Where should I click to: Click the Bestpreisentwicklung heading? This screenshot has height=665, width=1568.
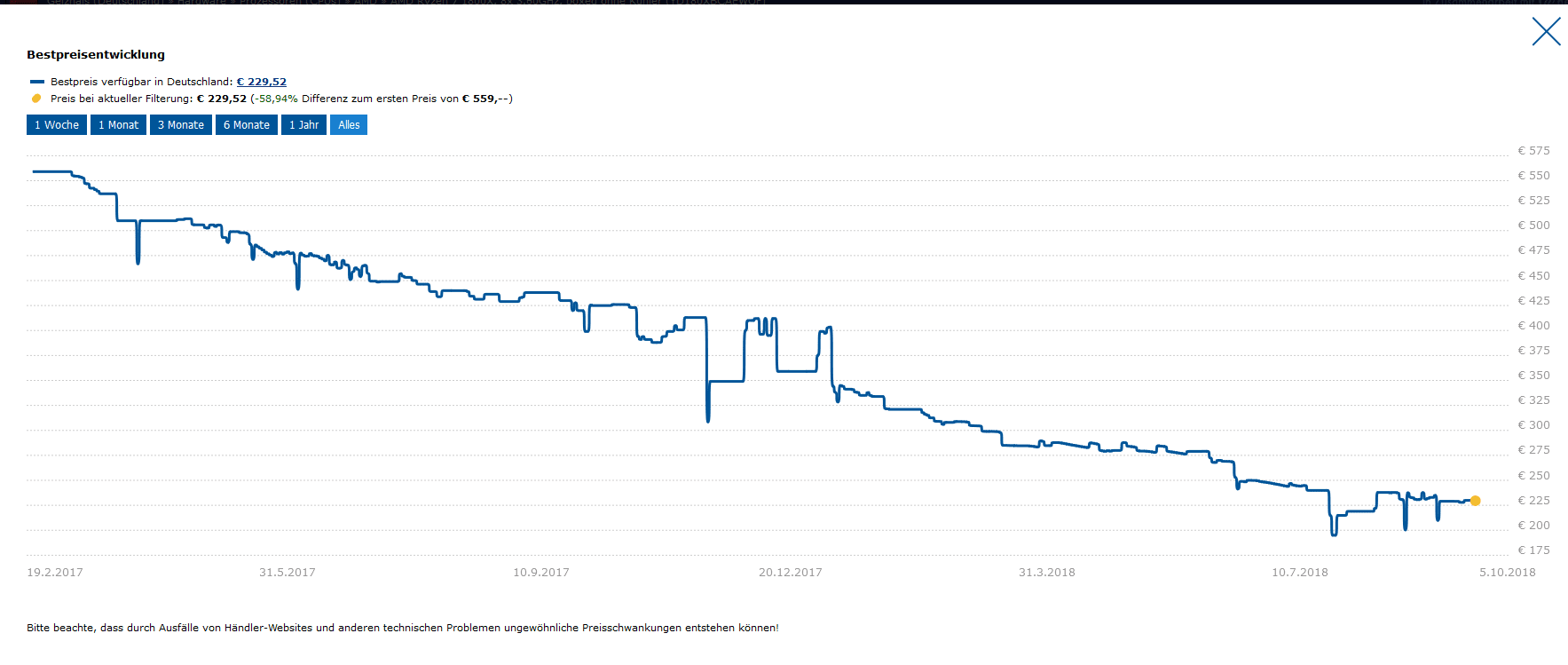[x=96, y=55]
